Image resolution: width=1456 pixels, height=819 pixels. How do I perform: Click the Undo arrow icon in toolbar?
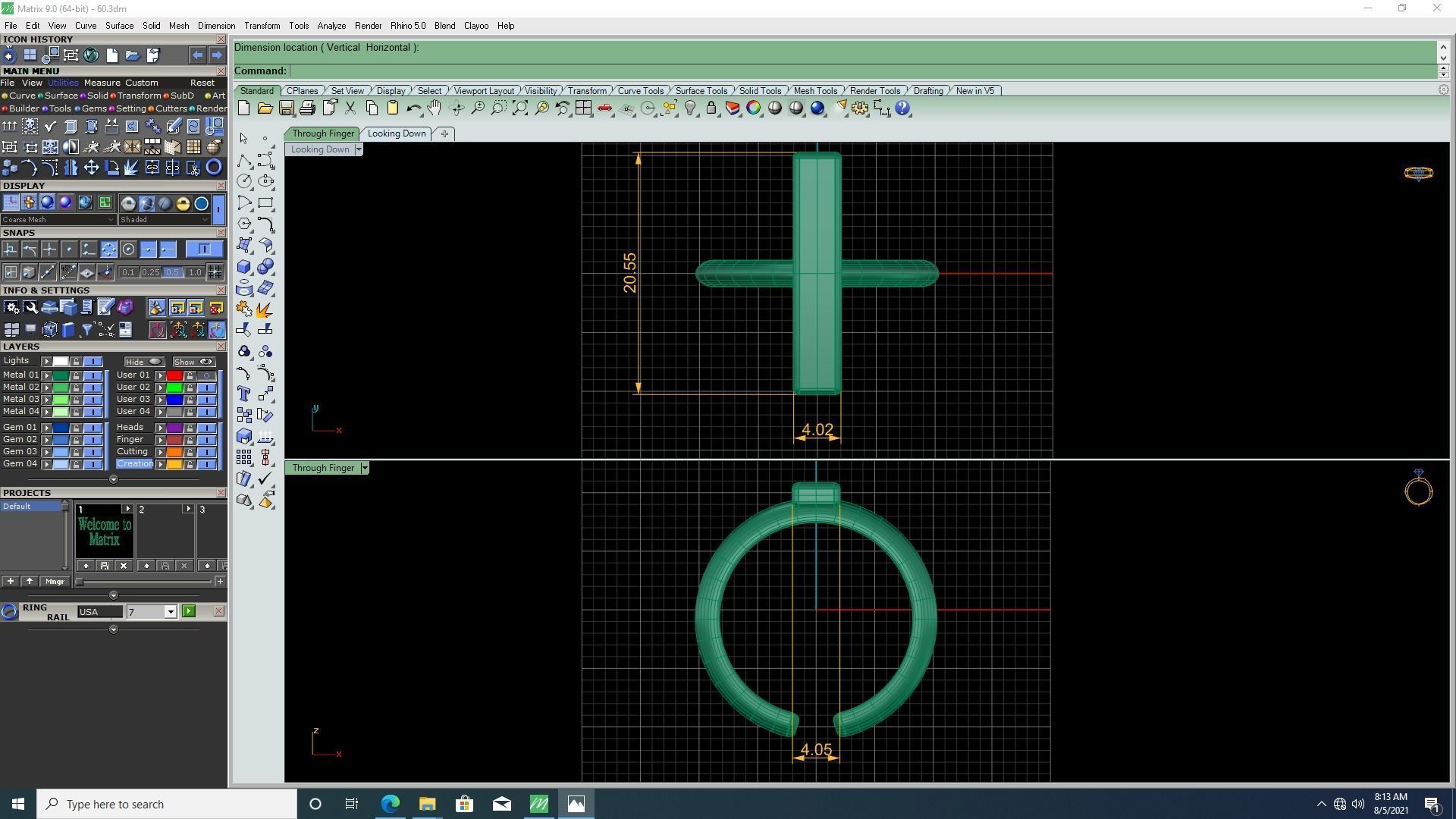pyautogui.click(x=413, y=108)
